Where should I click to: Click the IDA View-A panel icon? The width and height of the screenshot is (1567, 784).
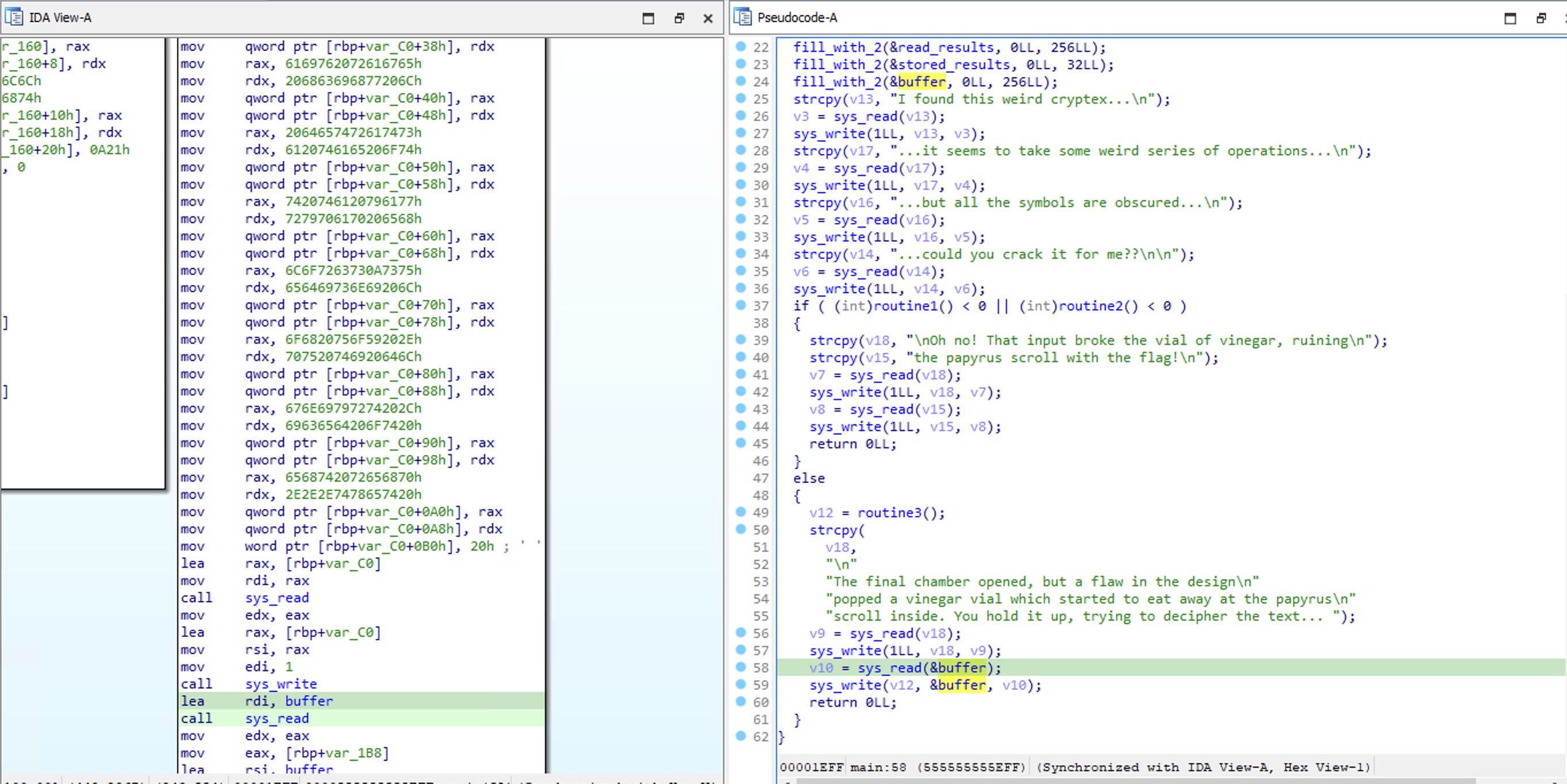point(13,17)
